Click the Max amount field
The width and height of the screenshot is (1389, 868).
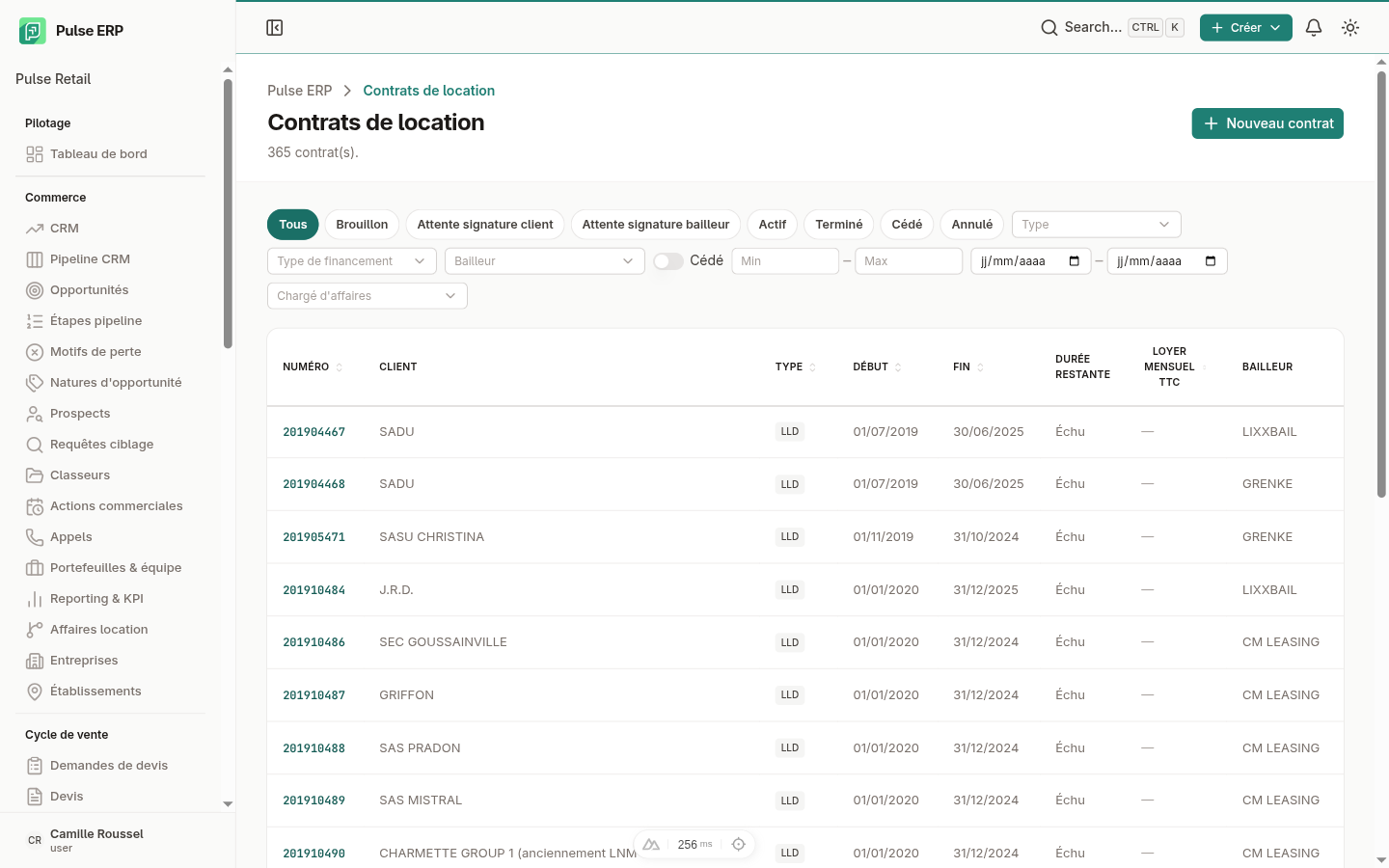[x=909, y=261]
